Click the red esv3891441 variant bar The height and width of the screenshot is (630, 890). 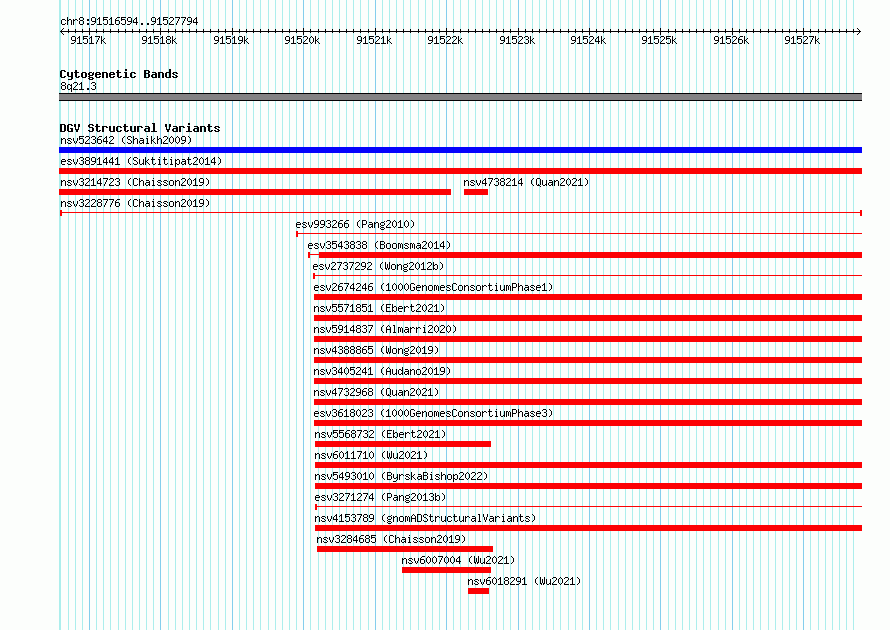pos(460,171)
